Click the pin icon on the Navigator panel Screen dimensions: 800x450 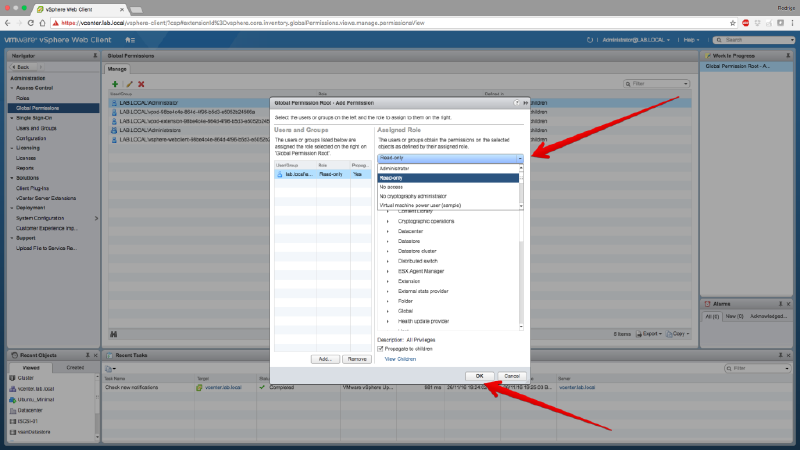pos(94,56)
